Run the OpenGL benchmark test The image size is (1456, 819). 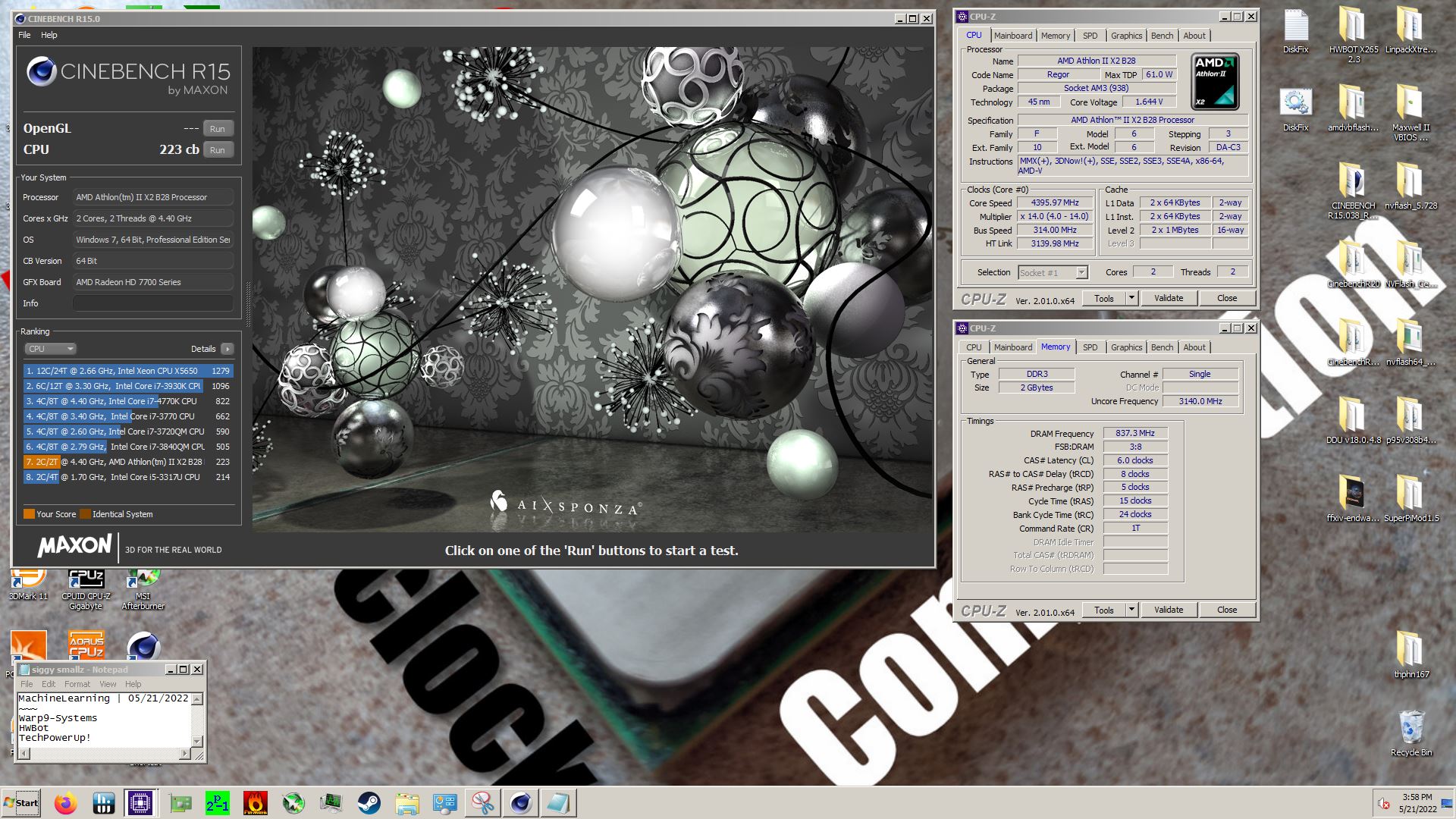click(x=218, y=129)
